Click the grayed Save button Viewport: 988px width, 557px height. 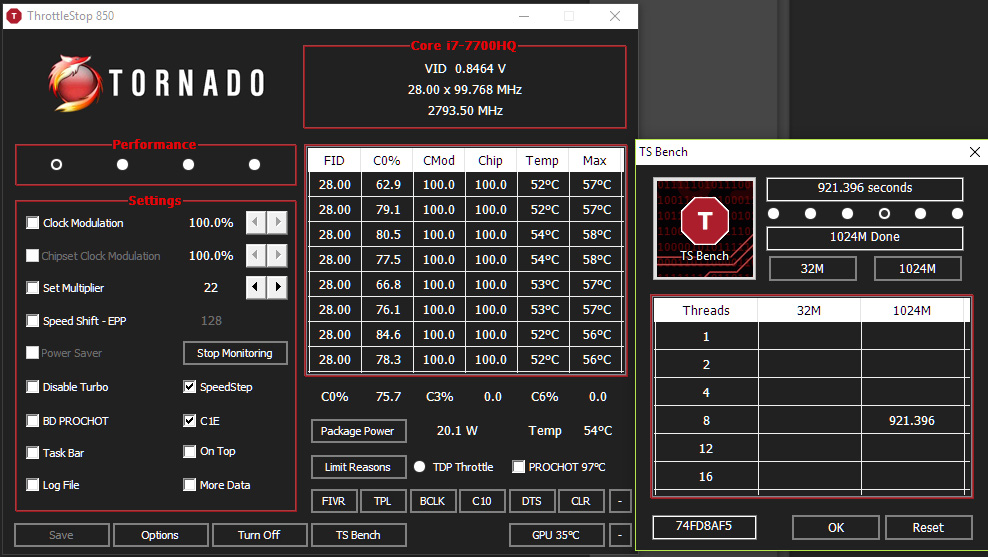[62, 535]
